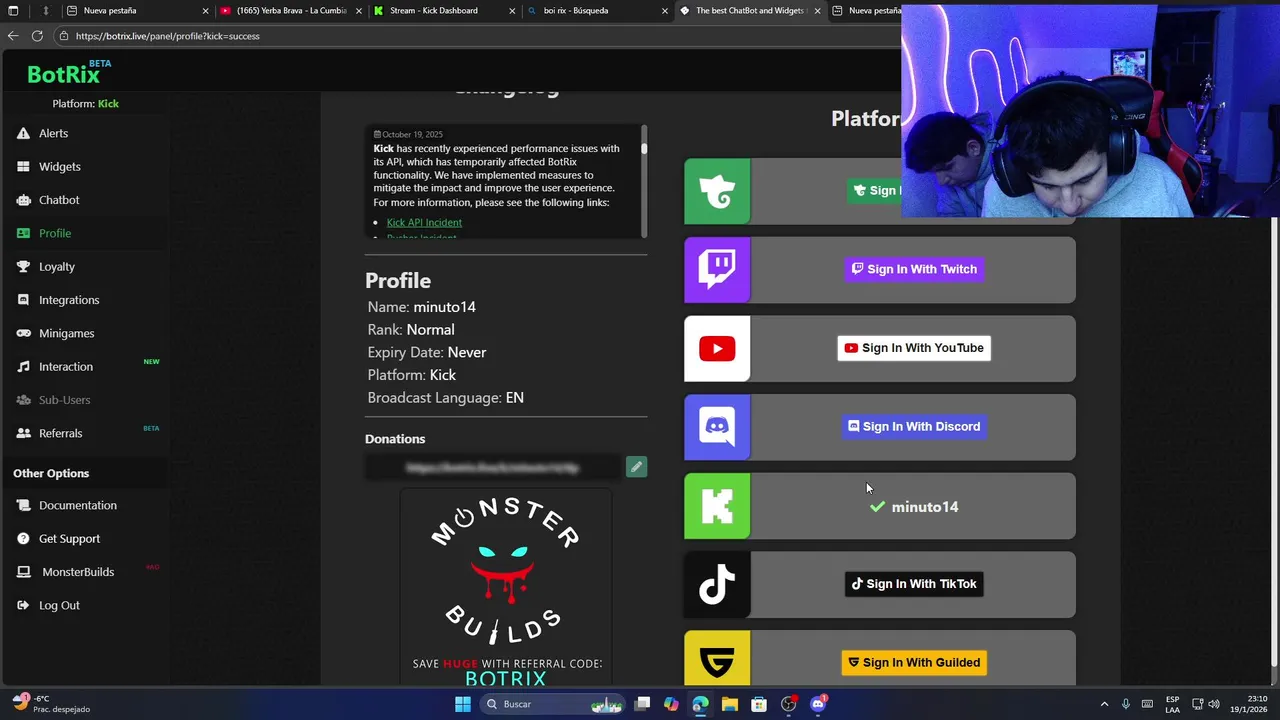Click the page's vertical scrollbar
1280x720 pixels.
point(1273,440)
